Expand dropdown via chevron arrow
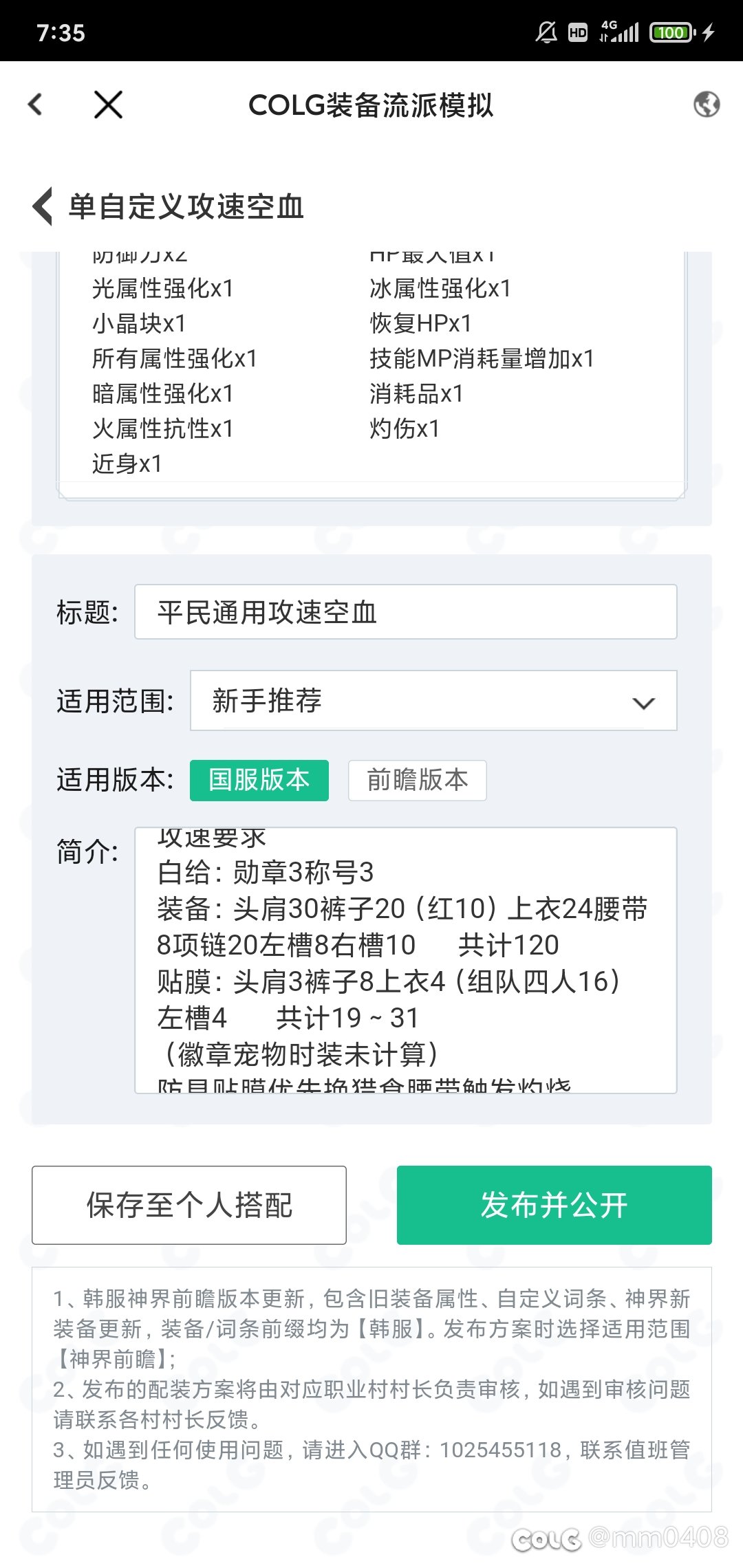 pyautogui.click(x=643, y=703)
